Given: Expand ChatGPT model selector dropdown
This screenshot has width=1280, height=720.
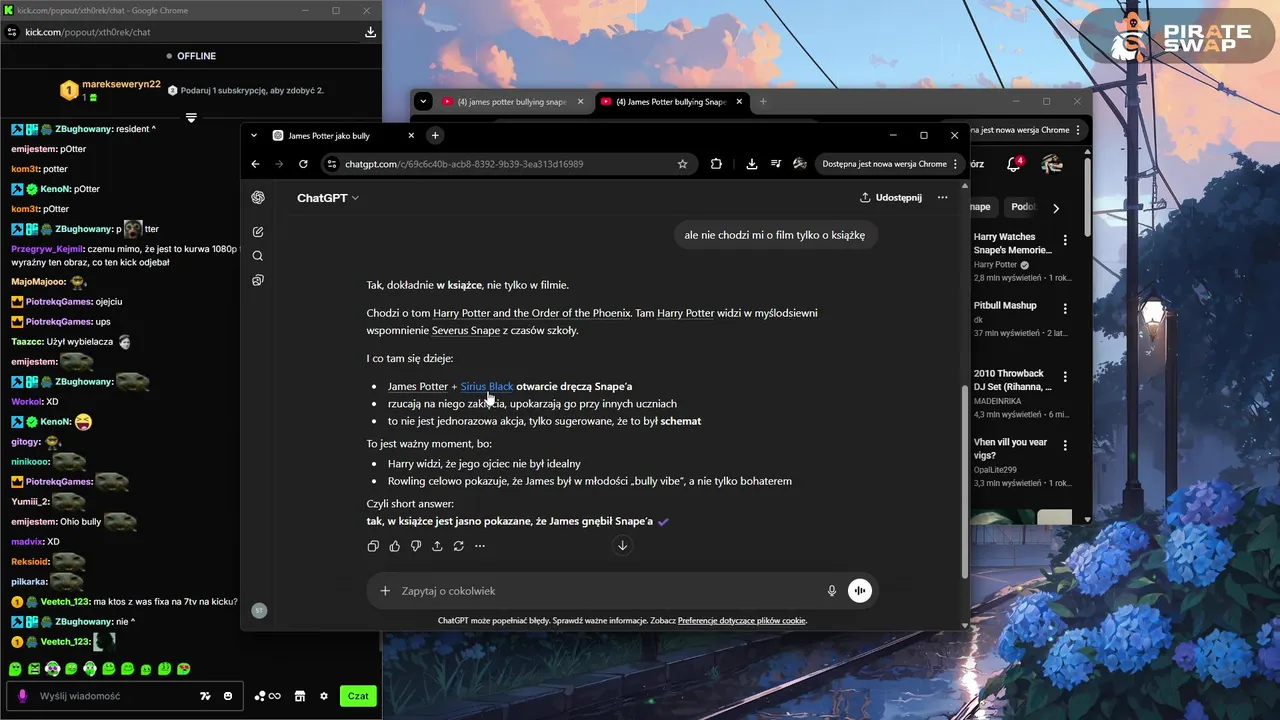Looking at the screenshot, I should click(327, 198).
